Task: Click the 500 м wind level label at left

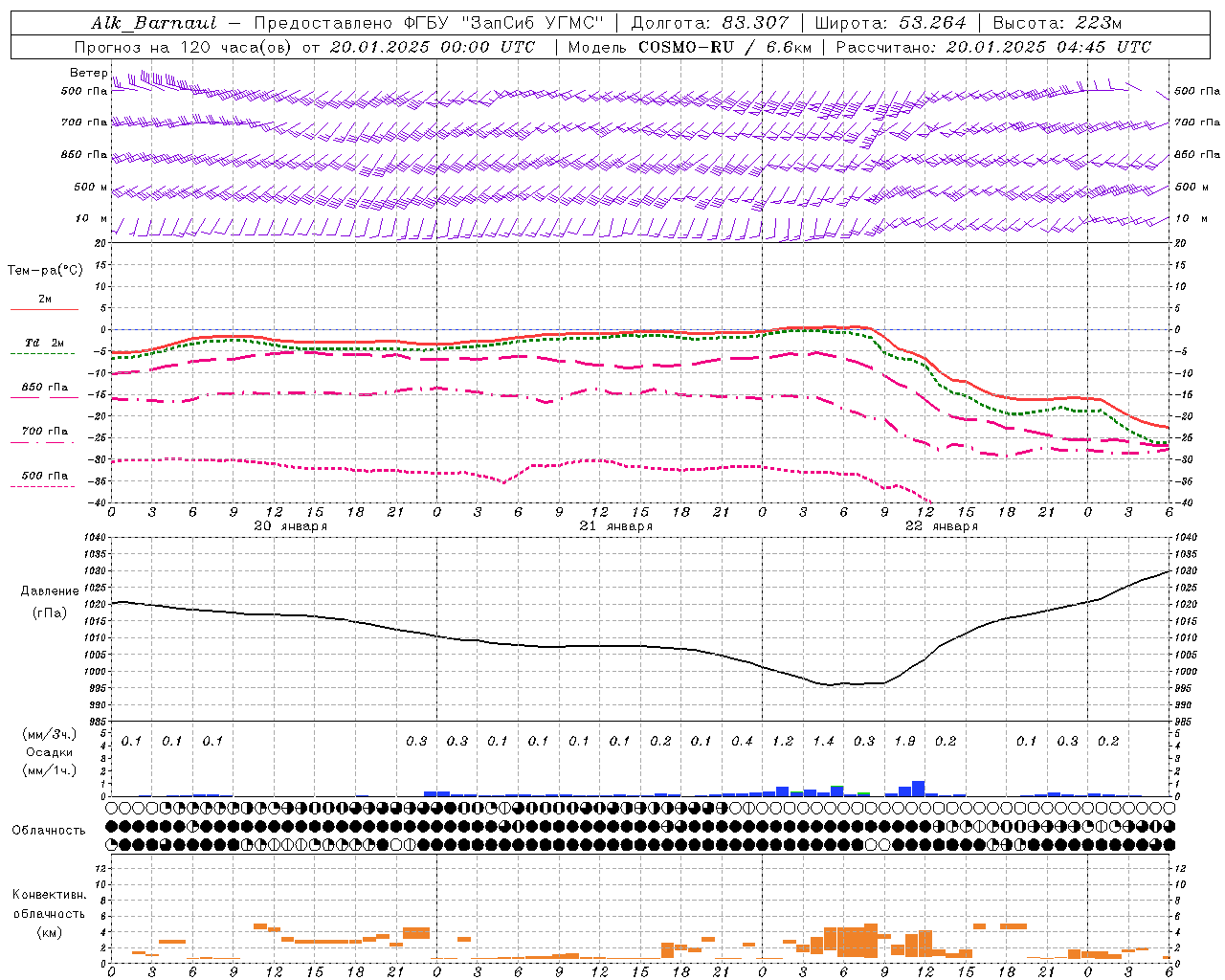Action: point(90,188)
